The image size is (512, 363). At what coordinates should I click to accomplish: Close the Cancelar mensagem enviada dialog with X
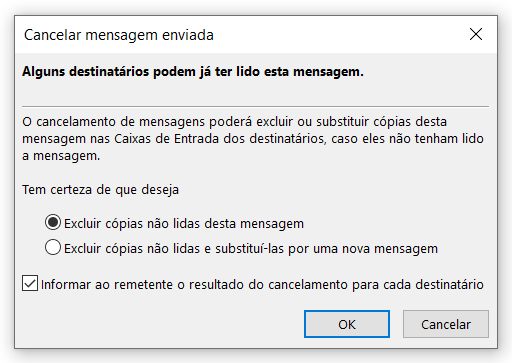pos(476,34)
